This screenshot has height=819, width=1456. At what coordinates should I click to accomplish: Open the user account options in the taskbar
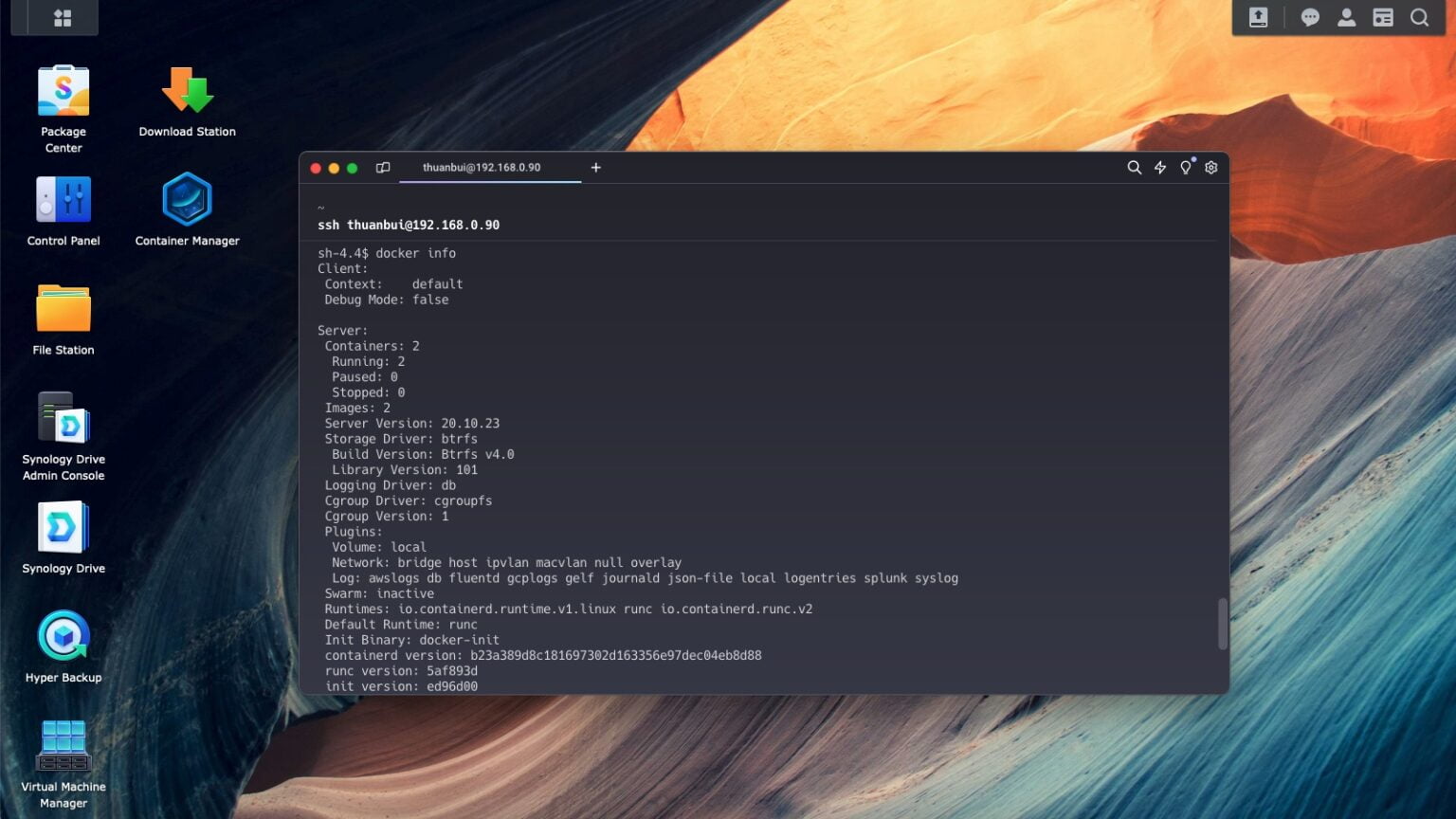pyautogui.click(x=1347, y=17)
